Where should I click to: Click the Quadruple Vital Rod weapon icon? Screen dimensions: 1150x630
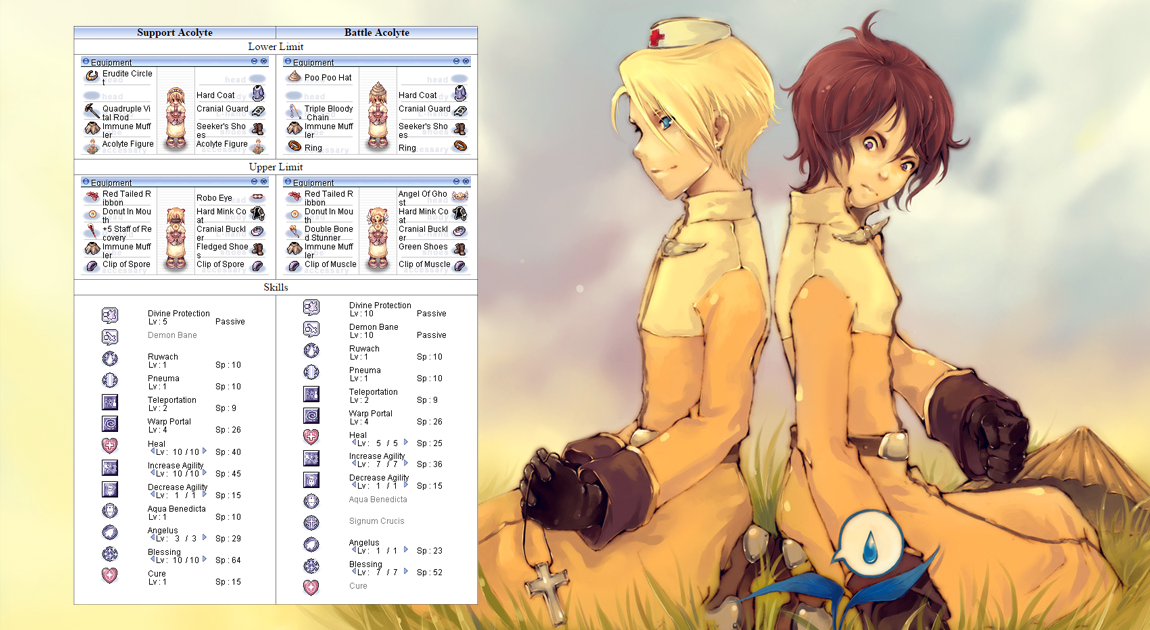[x=92, y=111]
